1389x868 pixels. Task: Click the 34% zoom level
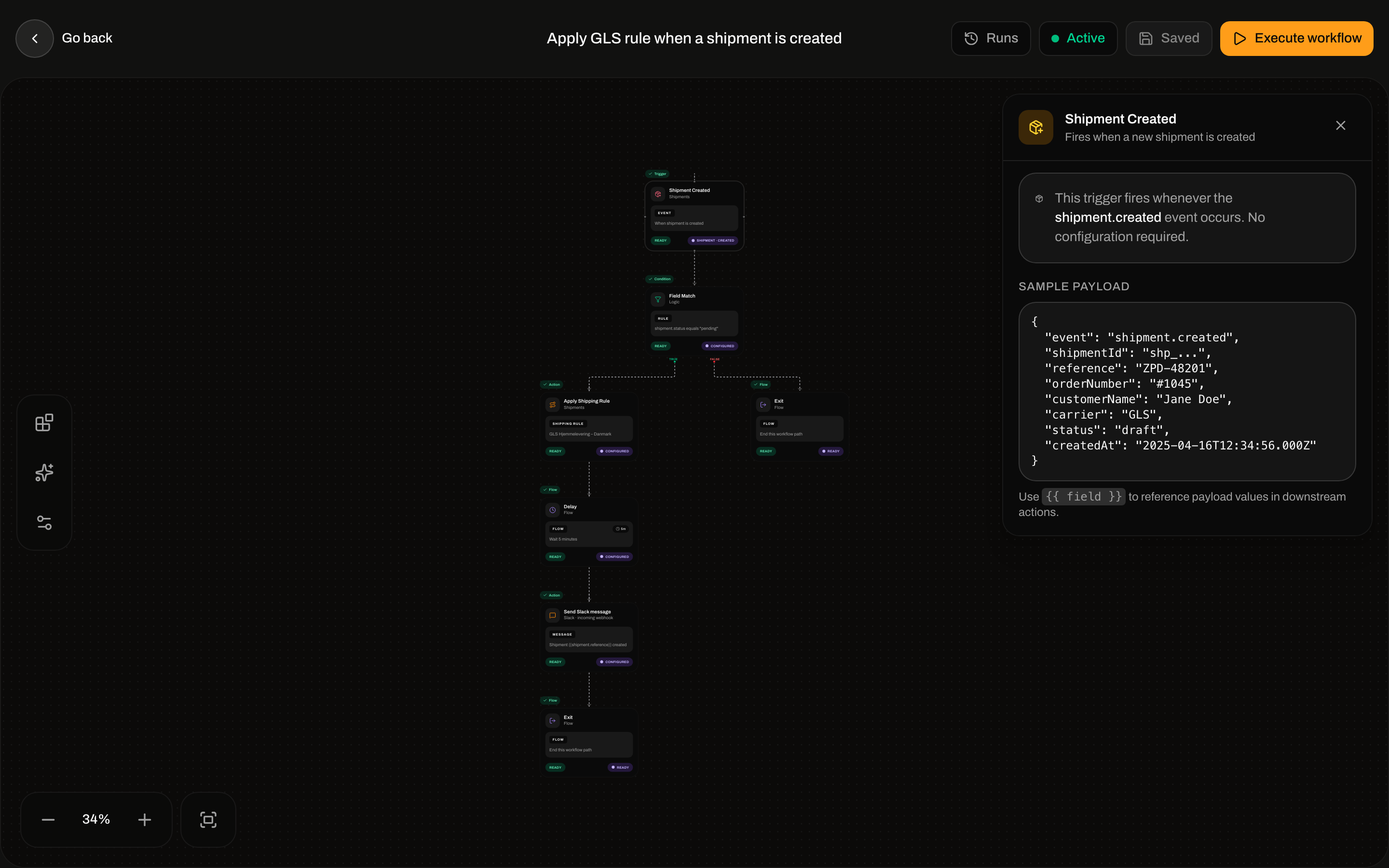click(96, 819)
